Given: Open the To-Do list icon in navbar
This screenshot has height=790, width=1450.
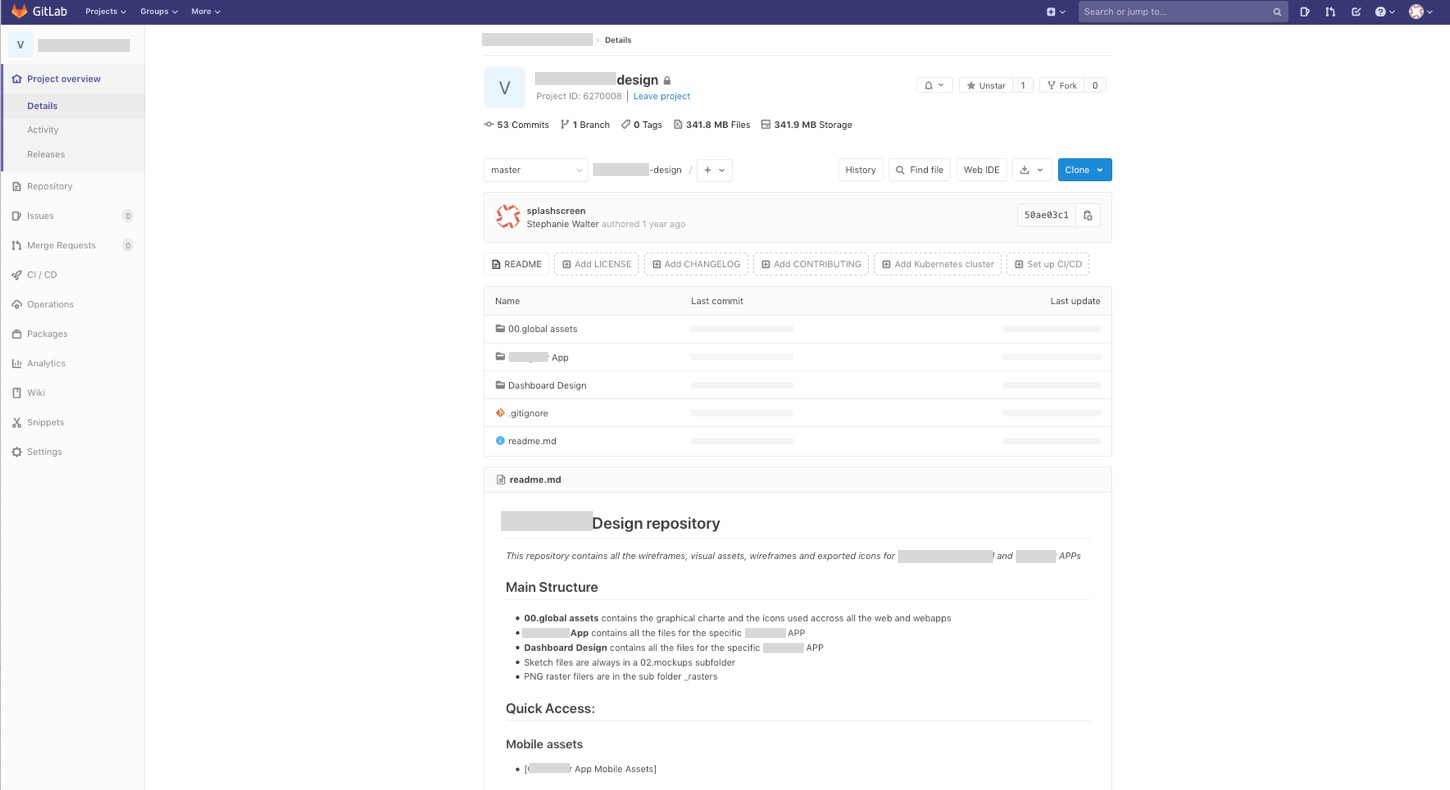Looking at the screenshot, I should [x=1356, y=12].
